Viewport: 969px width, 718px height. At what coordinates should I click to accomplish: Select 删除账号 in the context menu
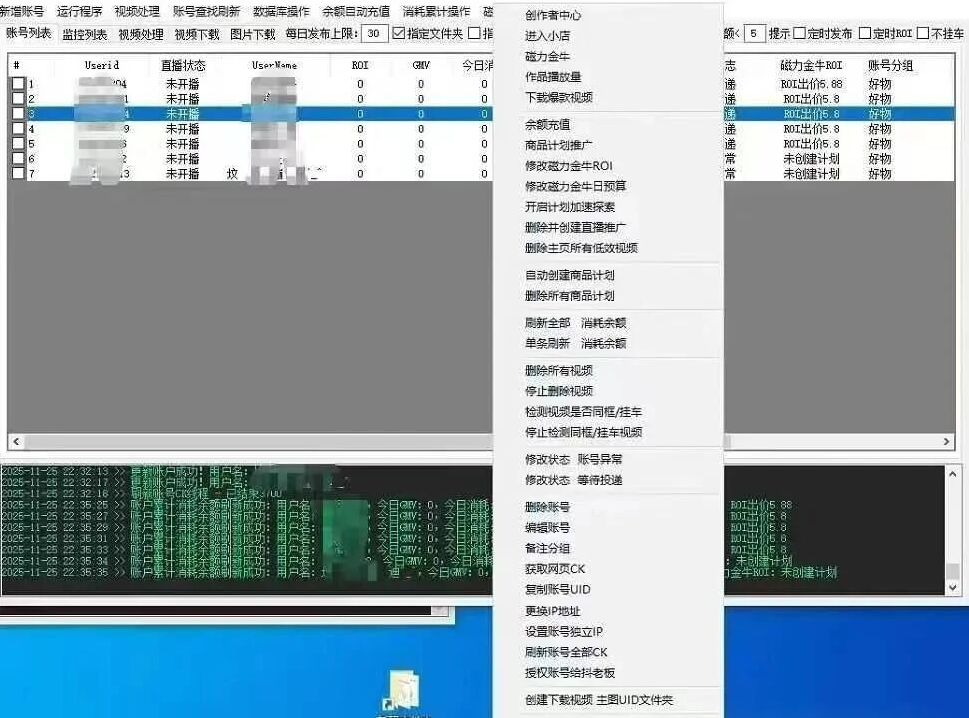[548, 507]
